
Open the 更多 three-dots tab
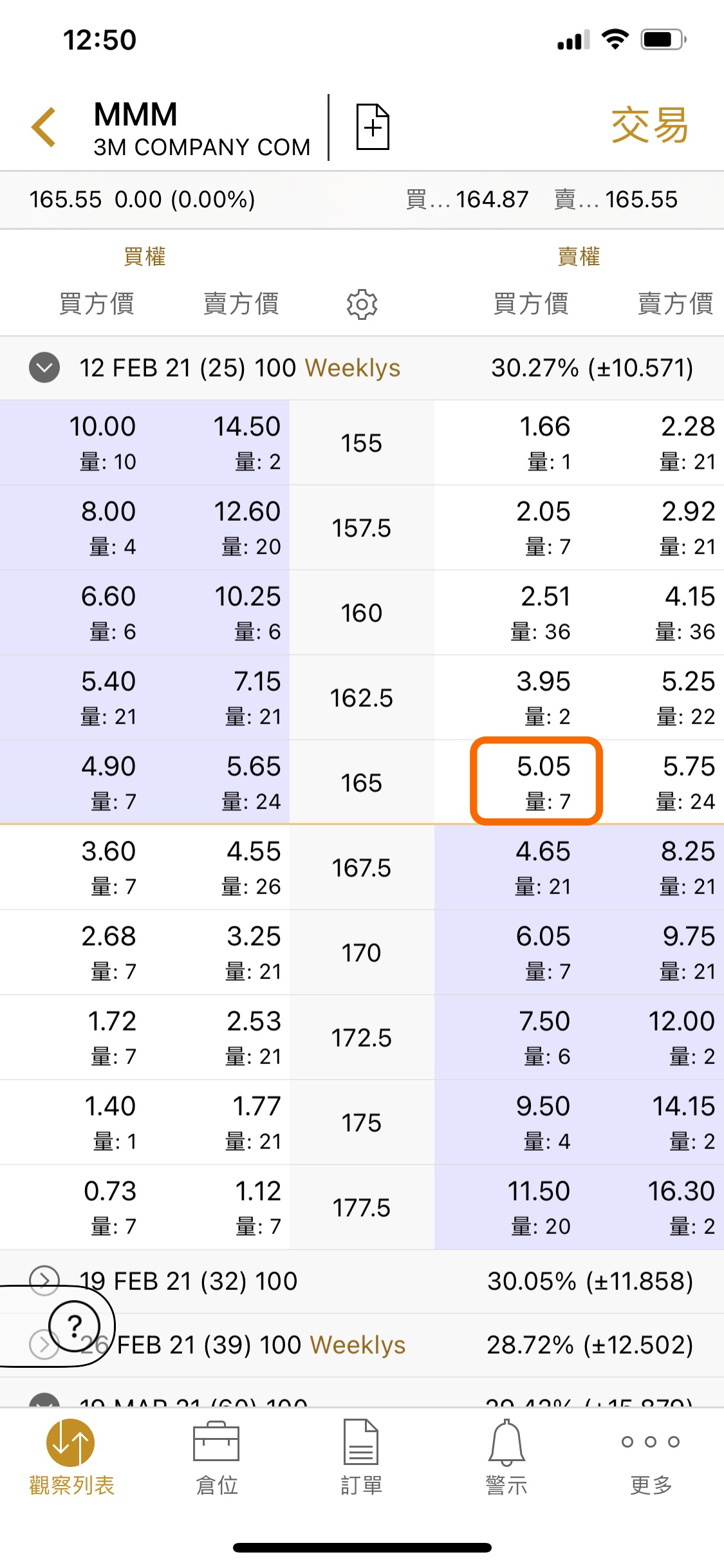651,1458
